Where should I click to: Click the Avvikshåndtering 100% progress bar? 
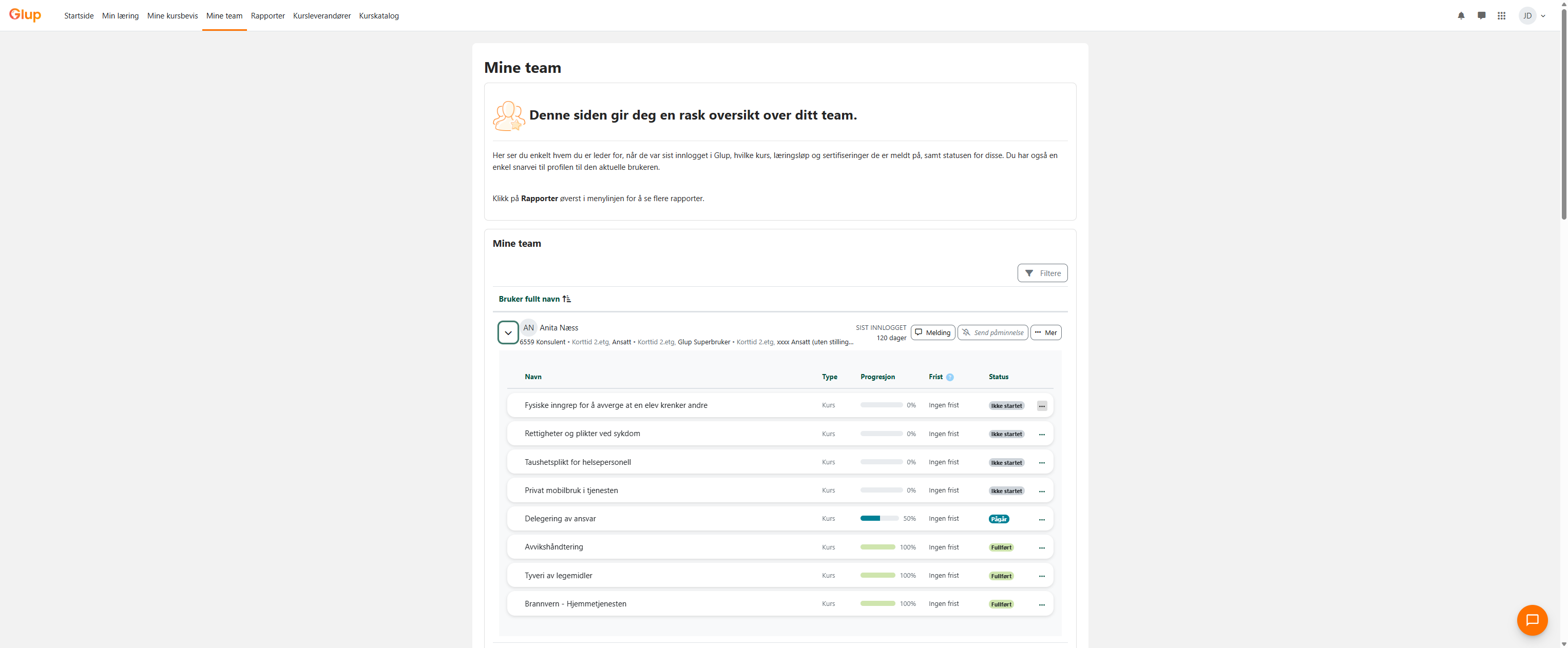878,547
